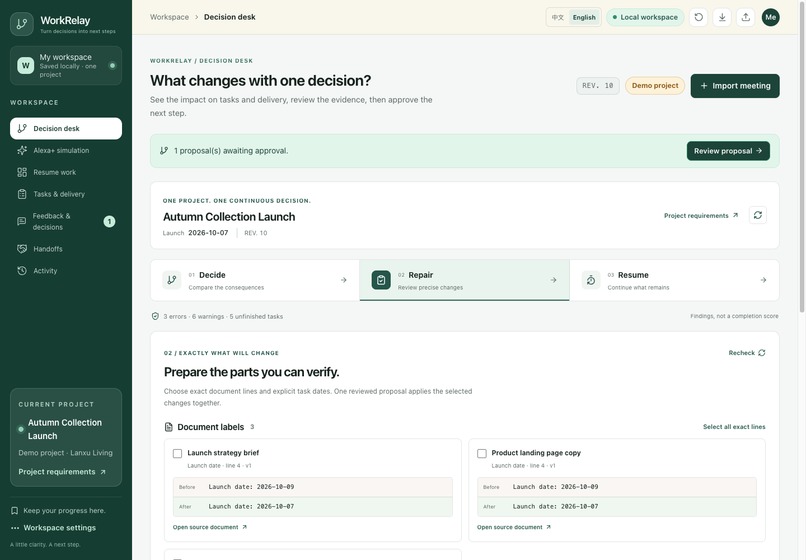The image size is (806, 560).
Task: Click Review proposal button
Action: [728, 151]
